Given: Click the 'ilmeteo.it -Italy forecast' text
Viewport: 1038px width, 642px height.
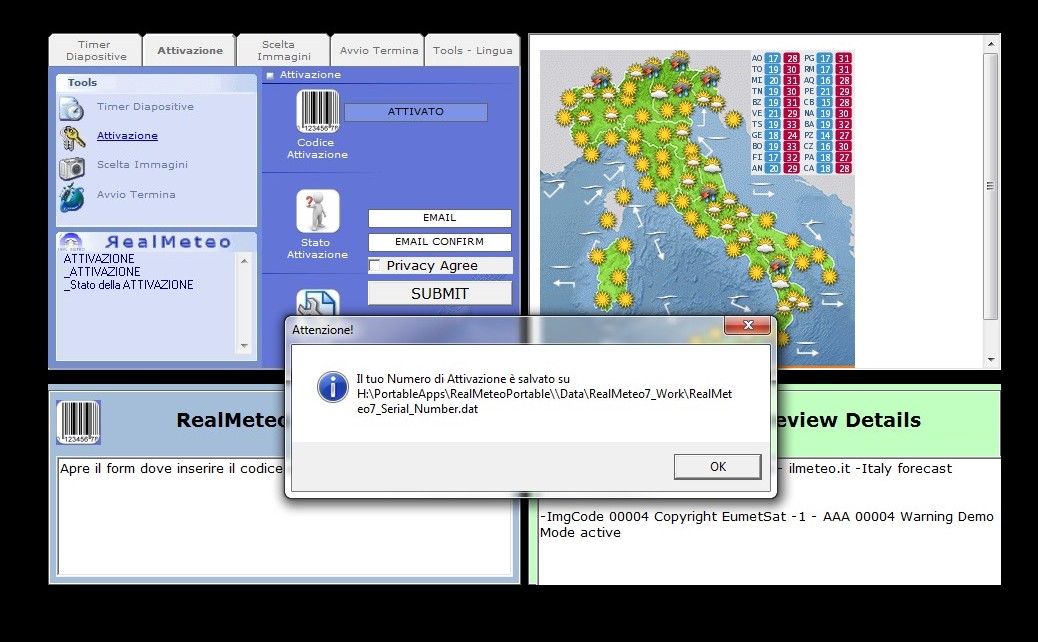Looking at the screenshot, I should point(870,469).
